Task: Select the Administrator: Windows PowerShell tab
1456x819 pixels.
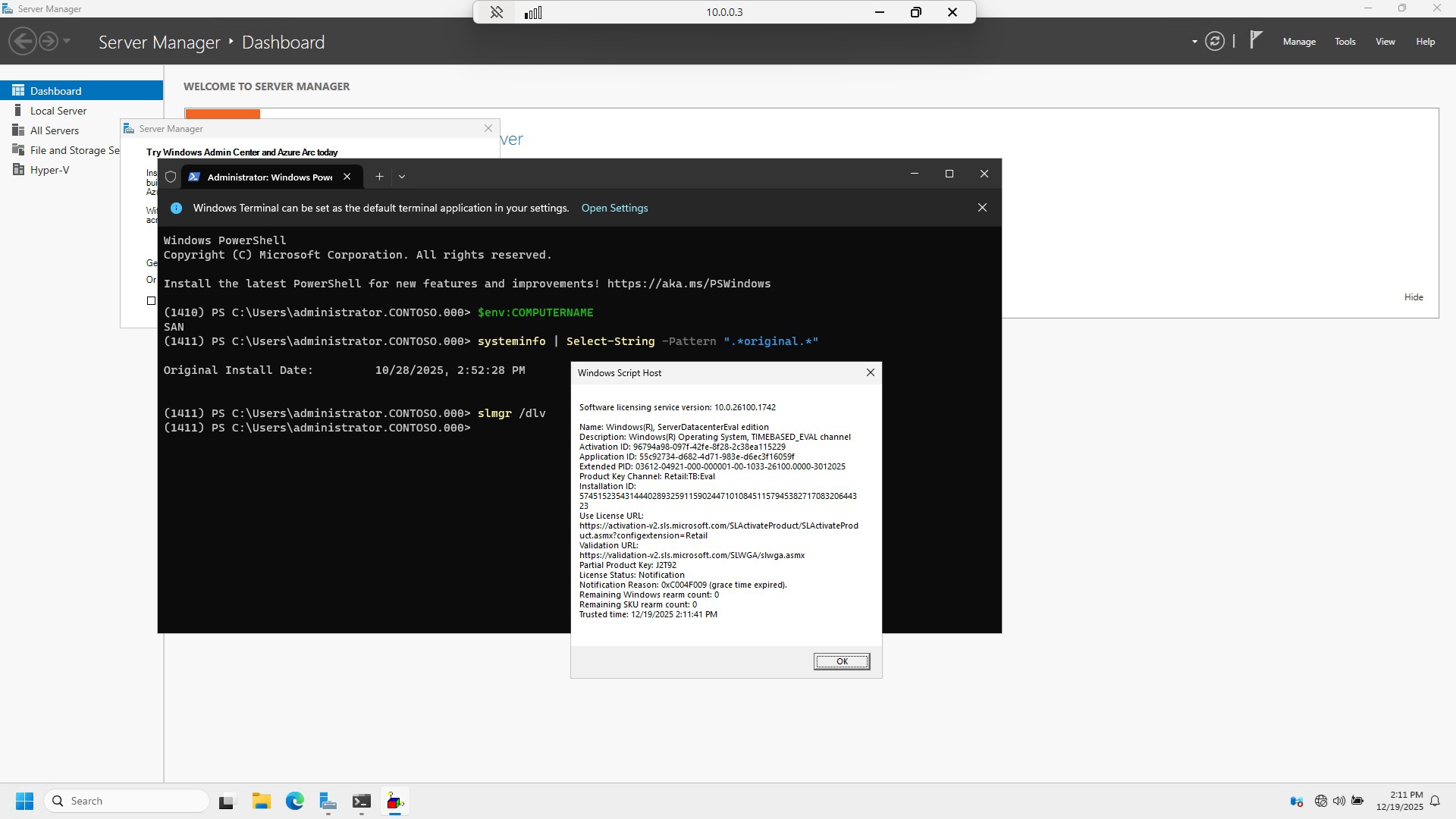Action: [x=269, y=177]
